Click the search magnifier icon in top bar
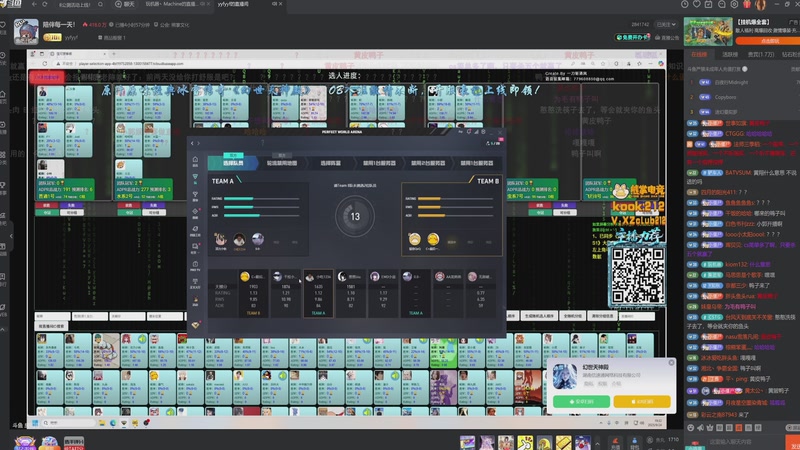 101,4
